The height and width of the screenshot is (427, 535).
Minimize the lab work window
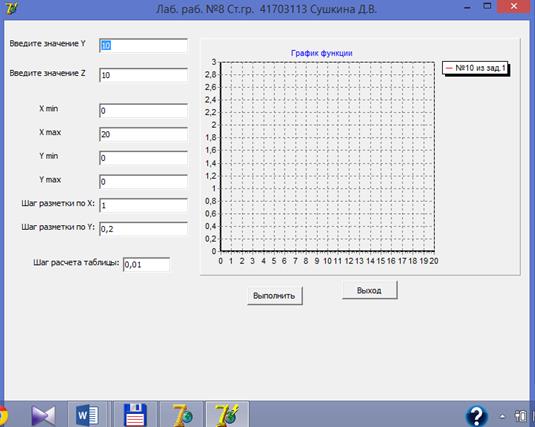pos(467,7)
